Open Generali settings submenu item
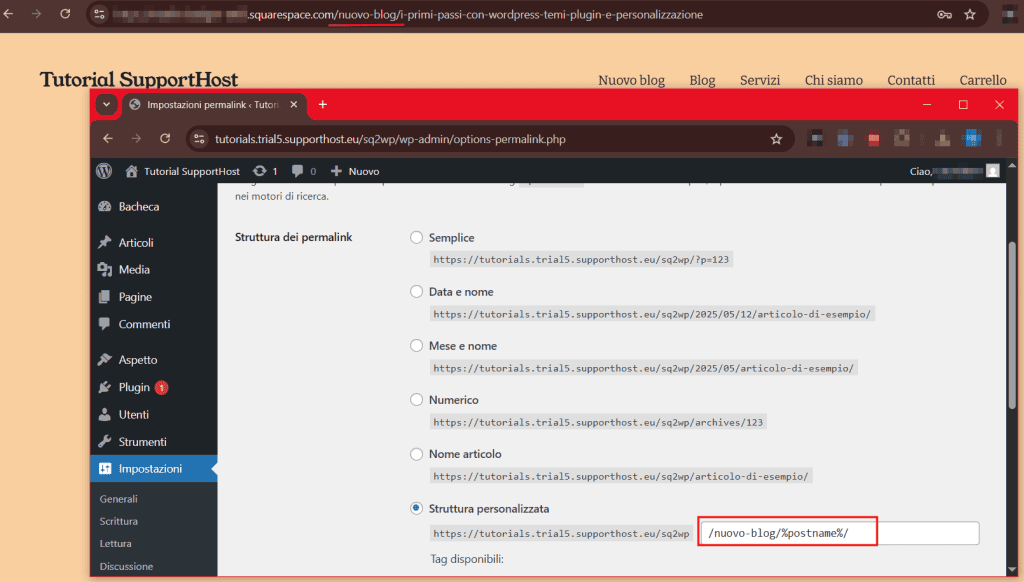The image size is (1024, 582). pos(118,498)
